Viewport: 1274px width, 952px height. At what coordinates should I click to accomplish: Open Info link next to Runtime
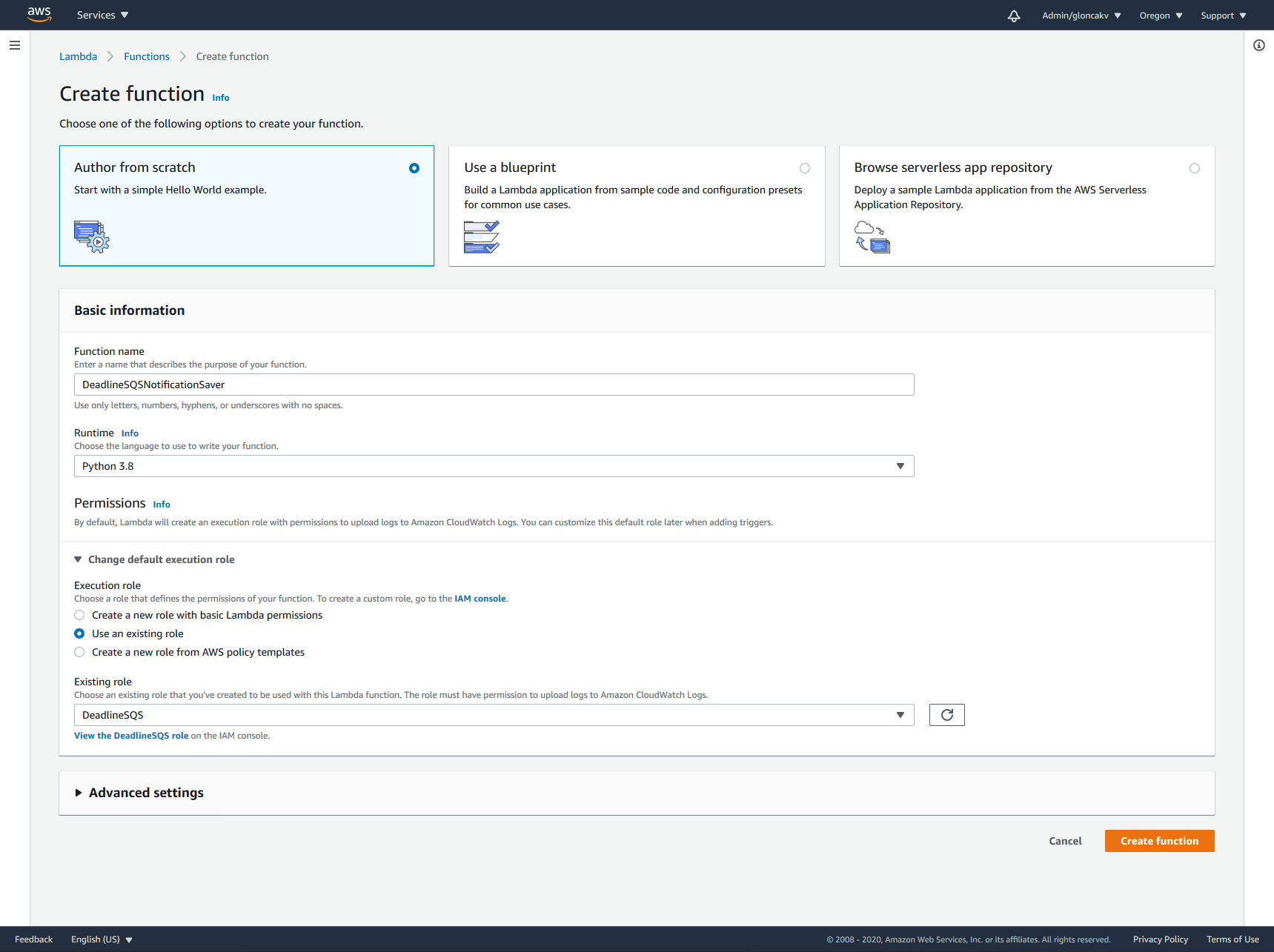tap(130, 433)
